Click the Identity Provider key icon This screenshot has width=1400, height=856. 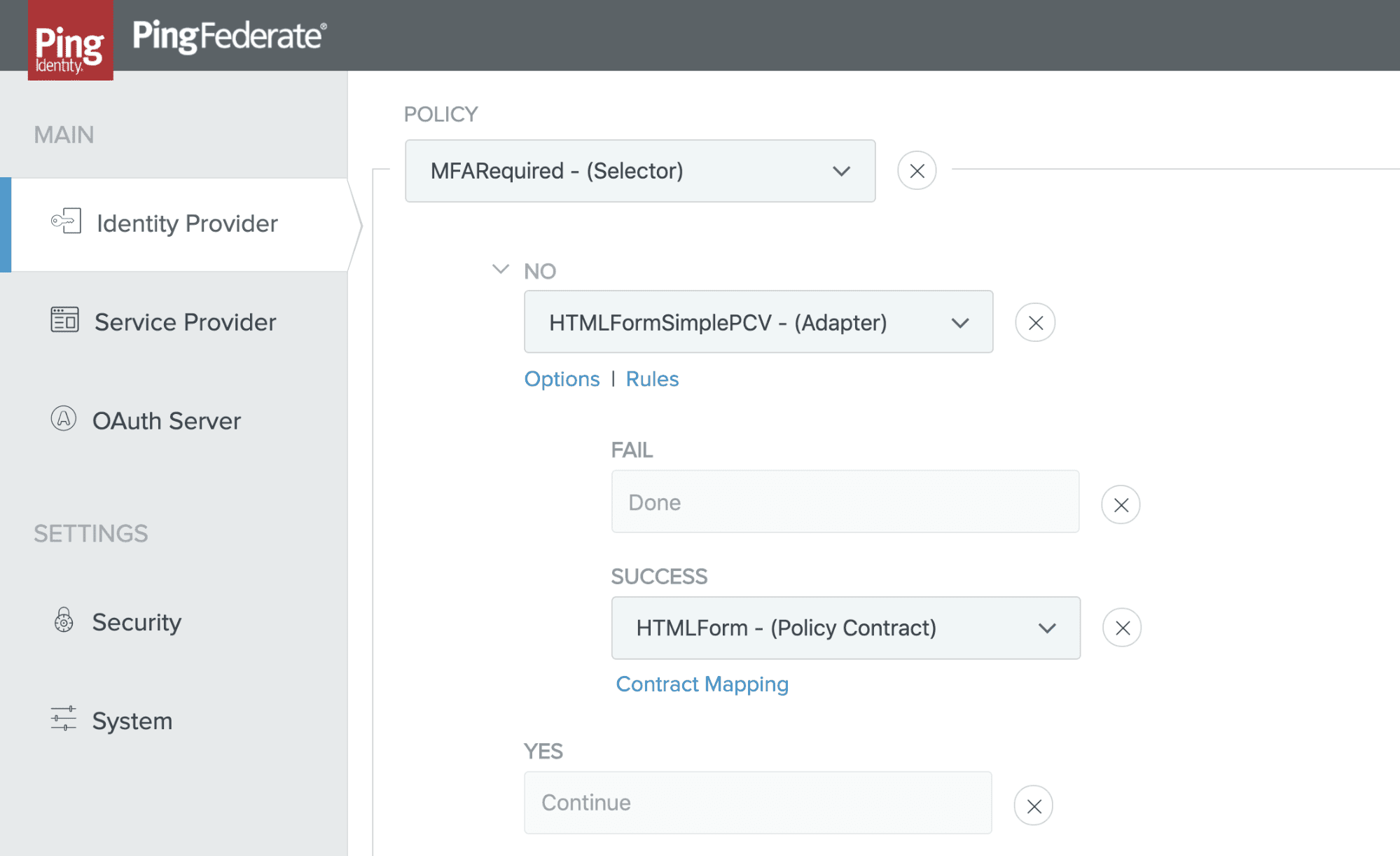67,221
